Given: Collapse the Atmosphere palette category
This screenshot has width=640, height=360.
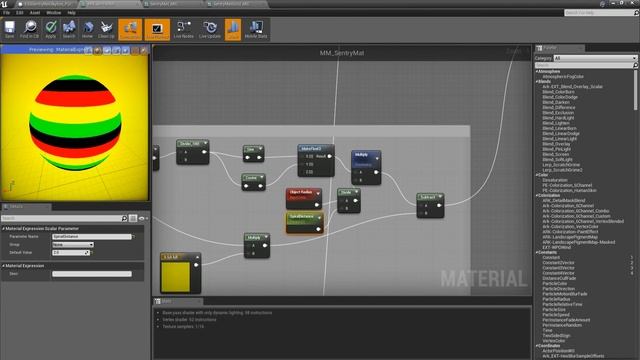Looking at the screenshot, I should [x=537, y=71].
